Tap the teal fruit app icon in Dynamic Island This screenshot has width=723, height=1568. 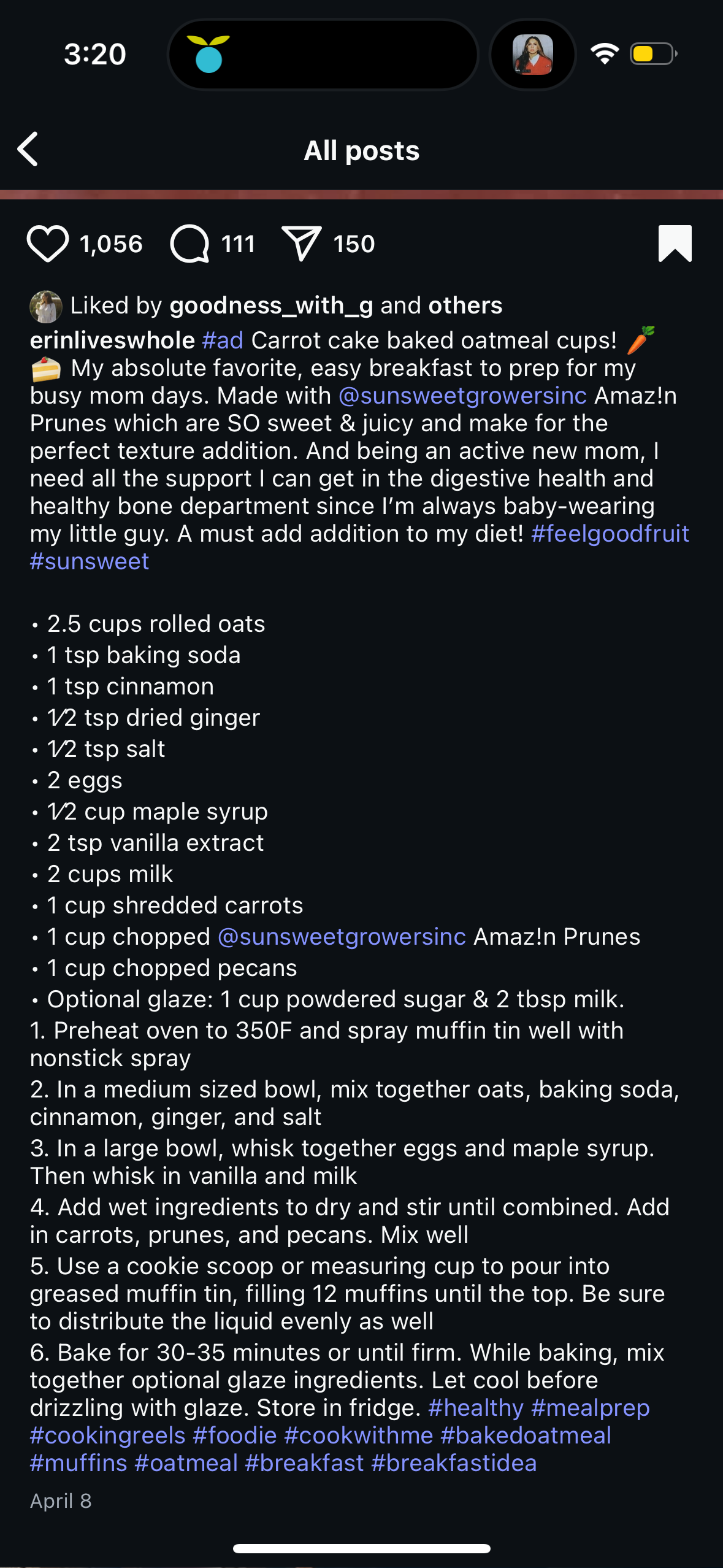(x=208, y=55)
